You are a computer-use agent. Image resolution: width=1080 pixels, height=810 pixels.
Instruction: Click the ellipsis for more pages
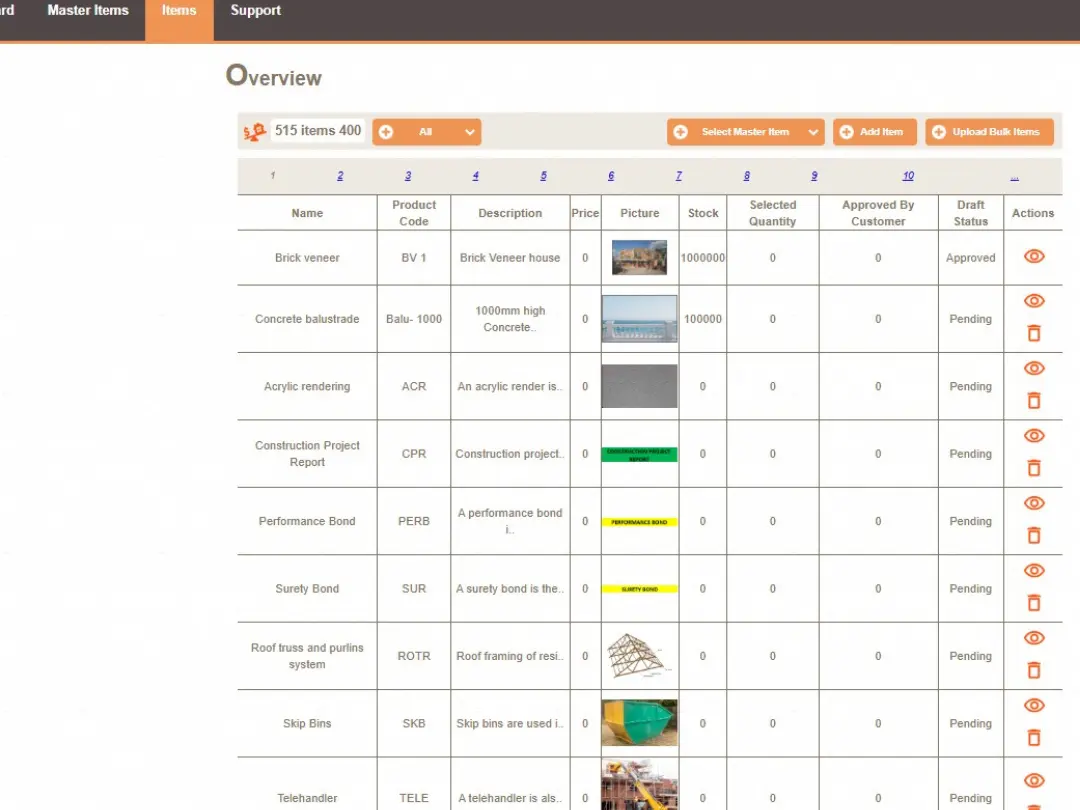[x=1014, y=176]
